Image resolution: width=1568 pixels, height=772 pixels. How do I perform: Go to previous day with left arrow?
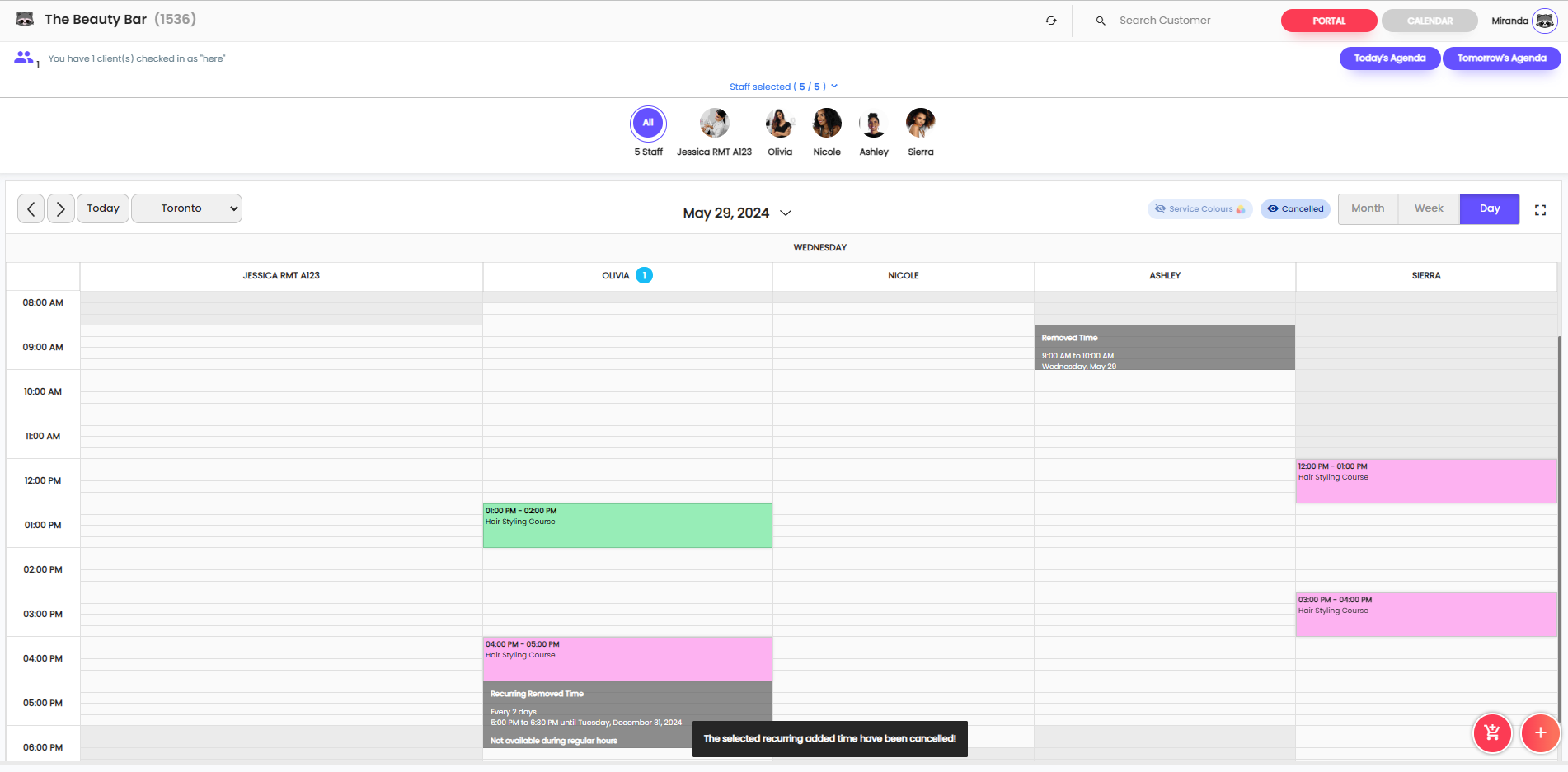coord(31,208)
